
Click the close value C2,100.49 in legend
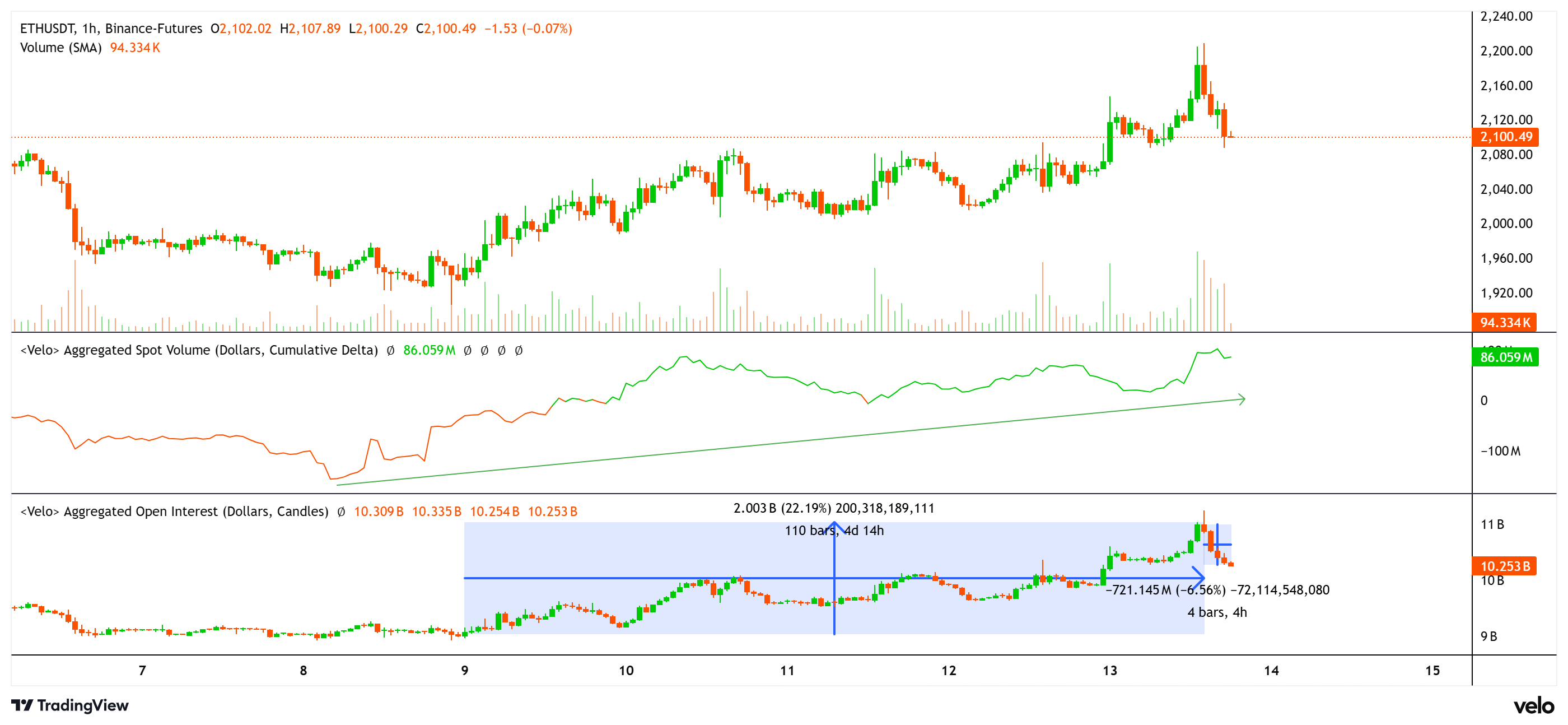447,28
